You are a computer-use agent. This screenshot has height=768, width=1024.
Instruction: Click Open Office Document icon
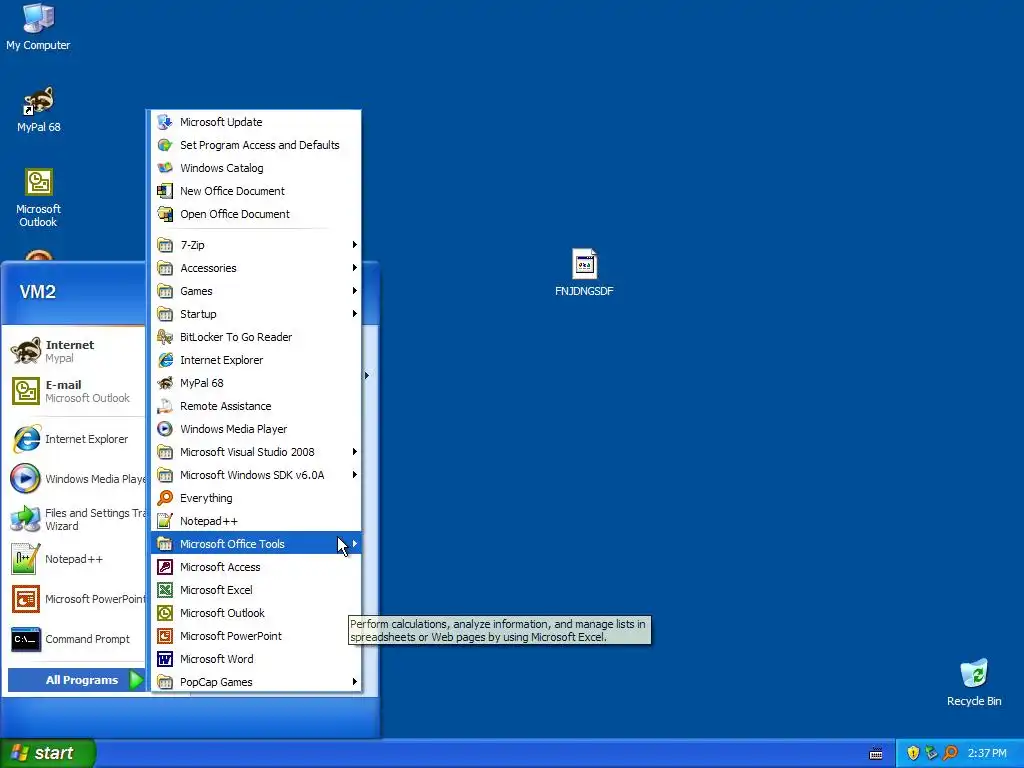coord(165,214)
